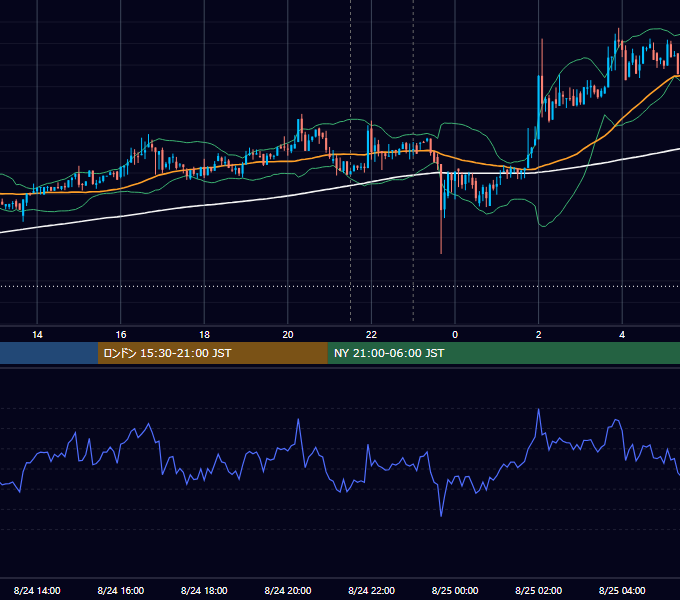Click the 22 hour label on the price chart axis
Viewport: 680px width, 600px height.
(x=371, y=335)
